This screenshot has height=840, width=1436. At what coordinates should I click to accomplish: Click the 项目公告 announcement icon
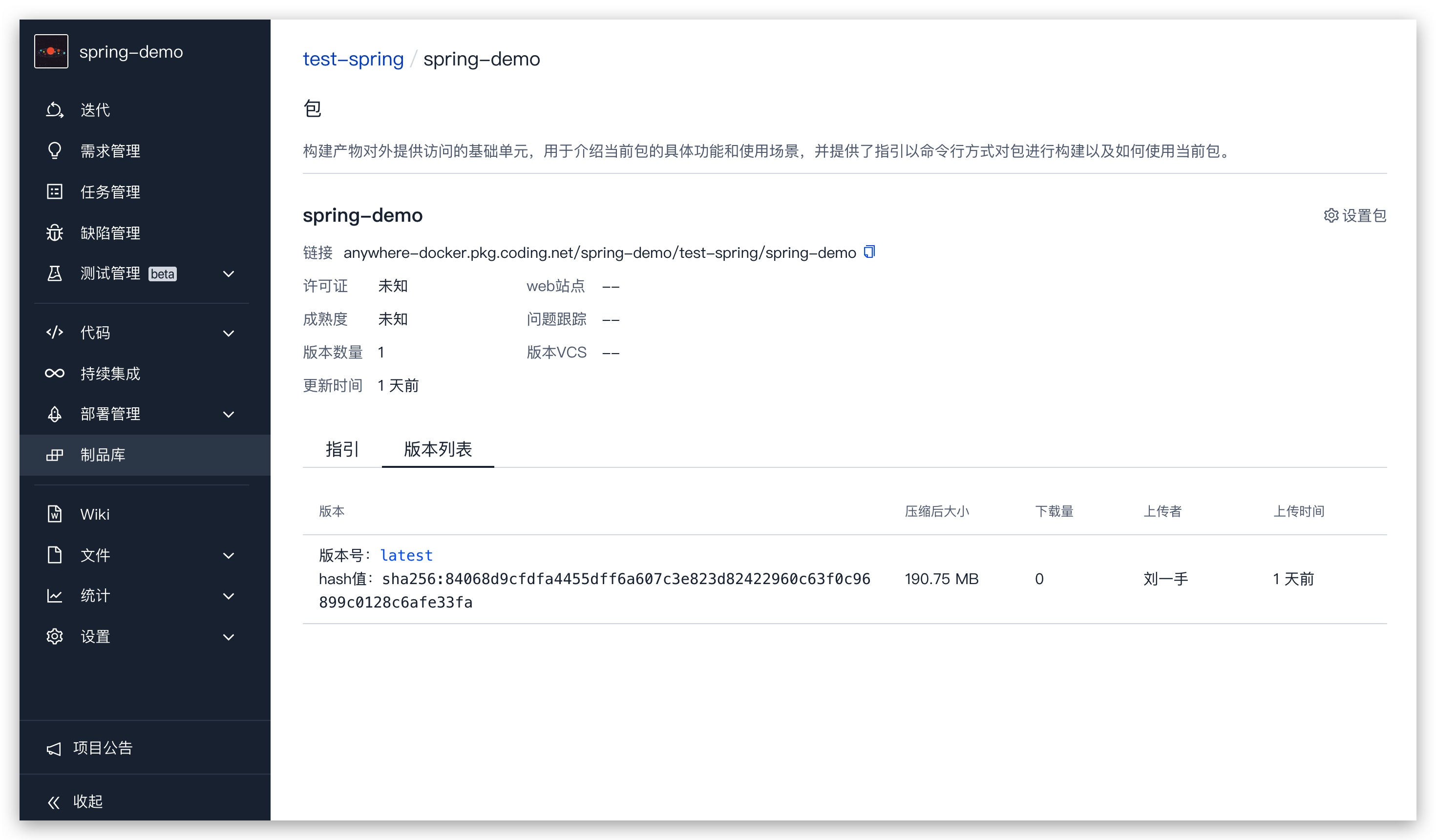[54, 748]
